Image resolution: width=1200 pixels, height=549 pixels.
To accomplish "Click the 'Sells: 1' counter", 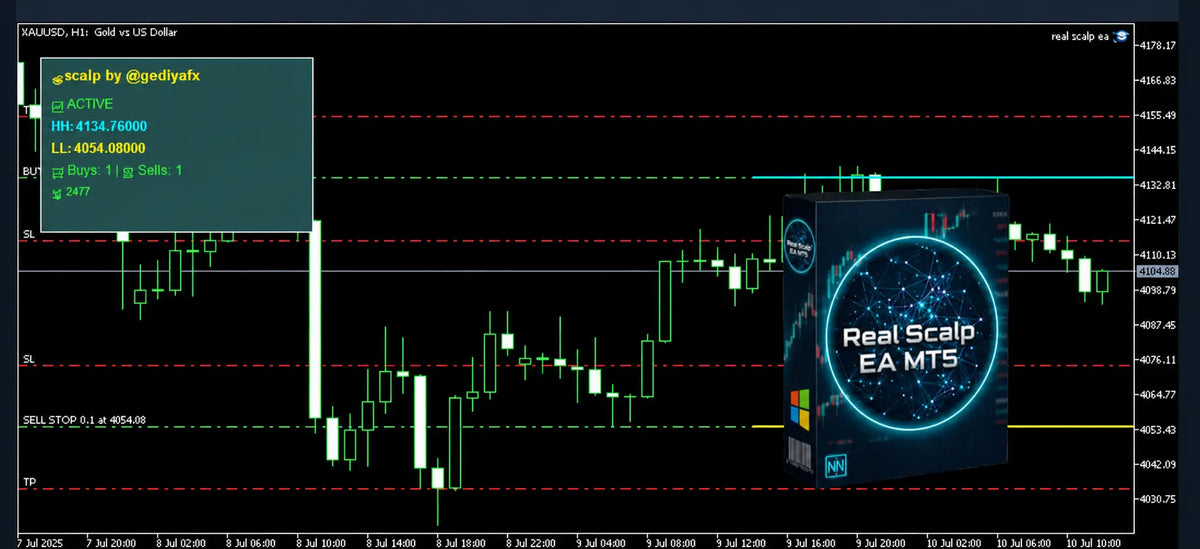I will 160,171.
